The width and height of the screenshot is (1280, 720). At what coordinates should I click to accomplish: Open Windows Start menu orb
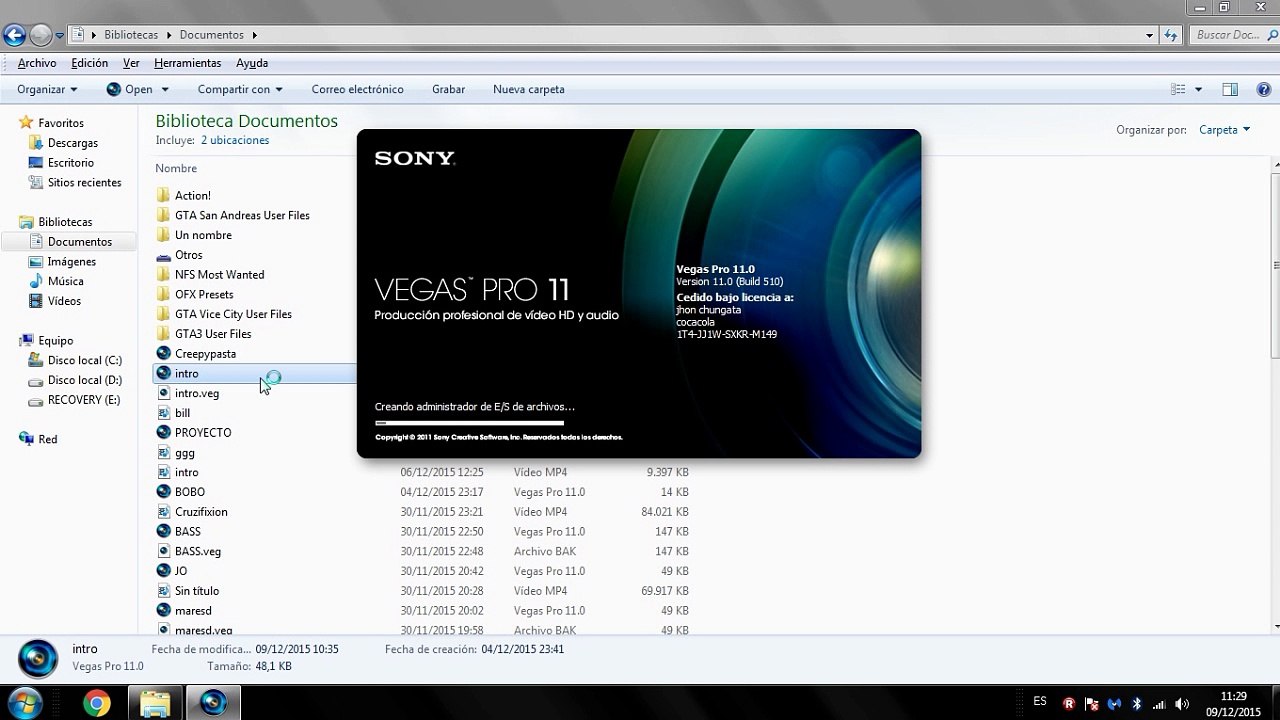[x=25, y=703]
